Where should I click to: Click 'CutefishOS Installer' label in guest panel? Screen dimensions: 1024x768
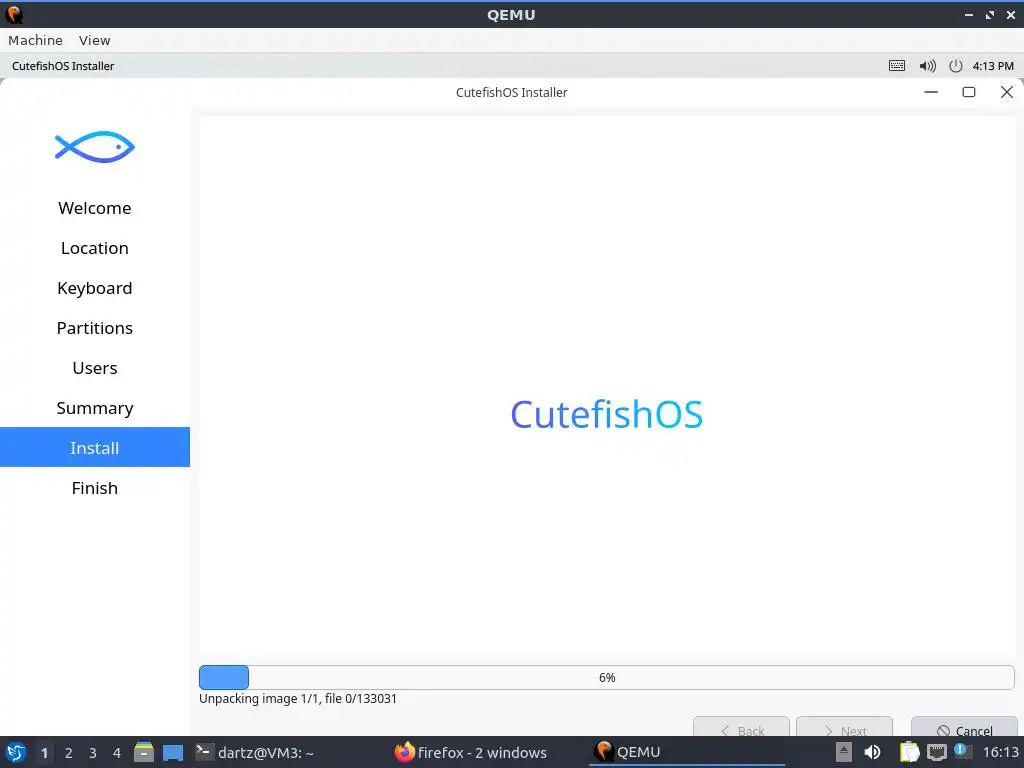tap(63, 66)
